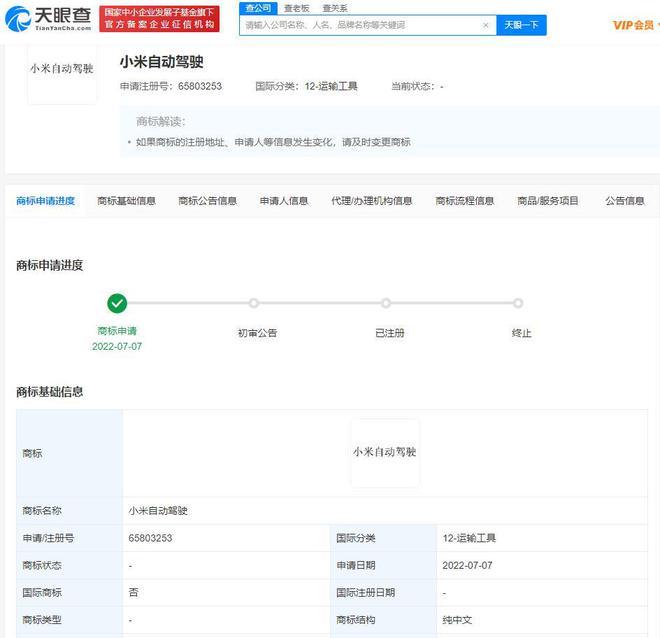Viewport: 660px width, 638px height.
Task: Click the header 国际分类：12-运输工具 text
Action: coord(306,86)
